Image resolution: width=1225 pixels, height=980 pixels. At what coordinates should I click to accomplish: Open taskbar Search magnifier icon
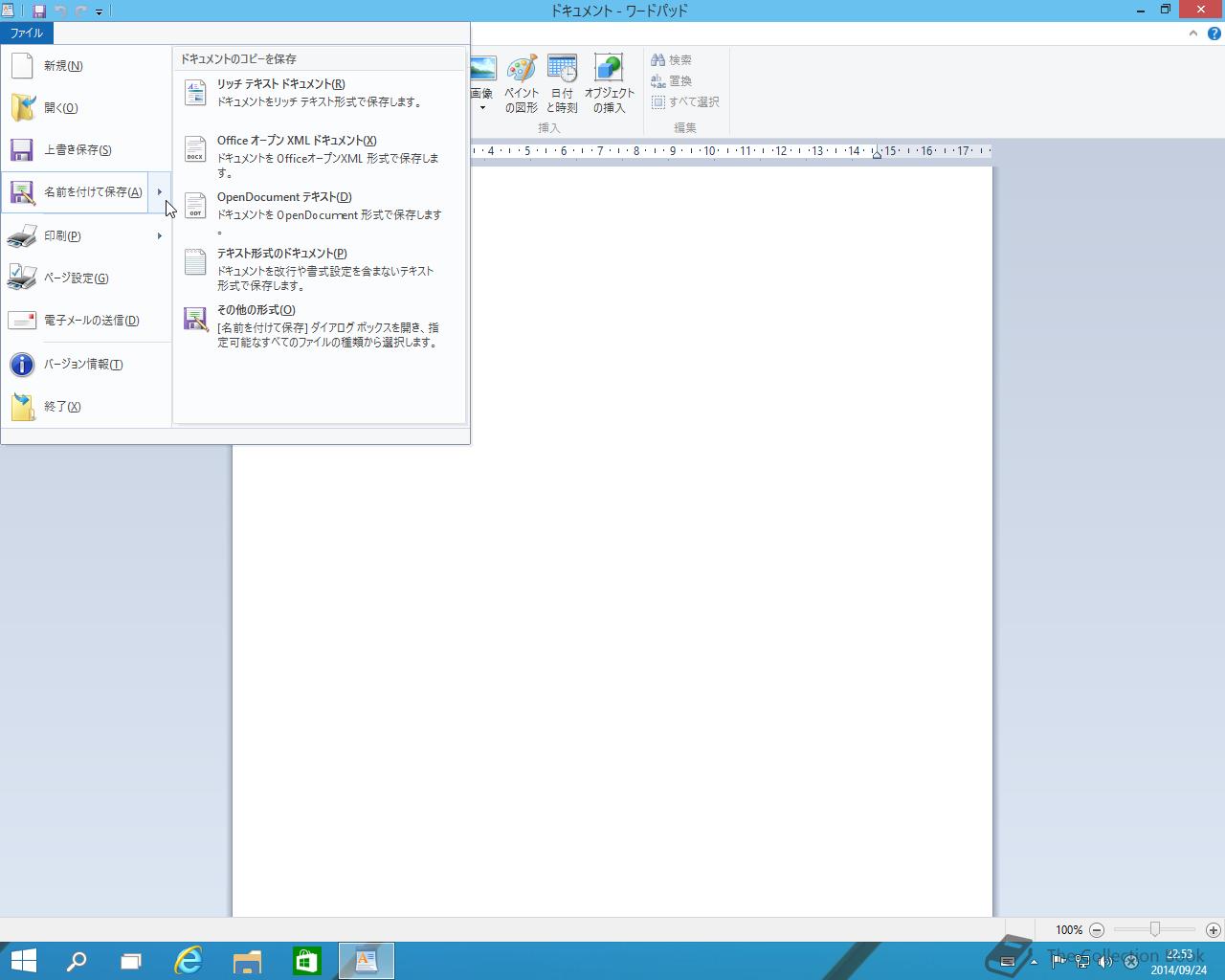point(76,961)
